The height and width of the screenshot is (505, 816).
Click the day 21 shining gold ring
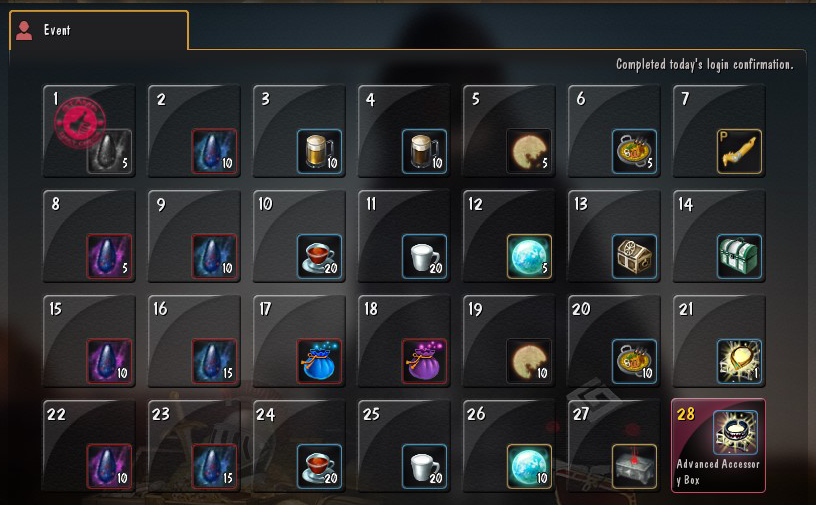(x=740, y=361)
